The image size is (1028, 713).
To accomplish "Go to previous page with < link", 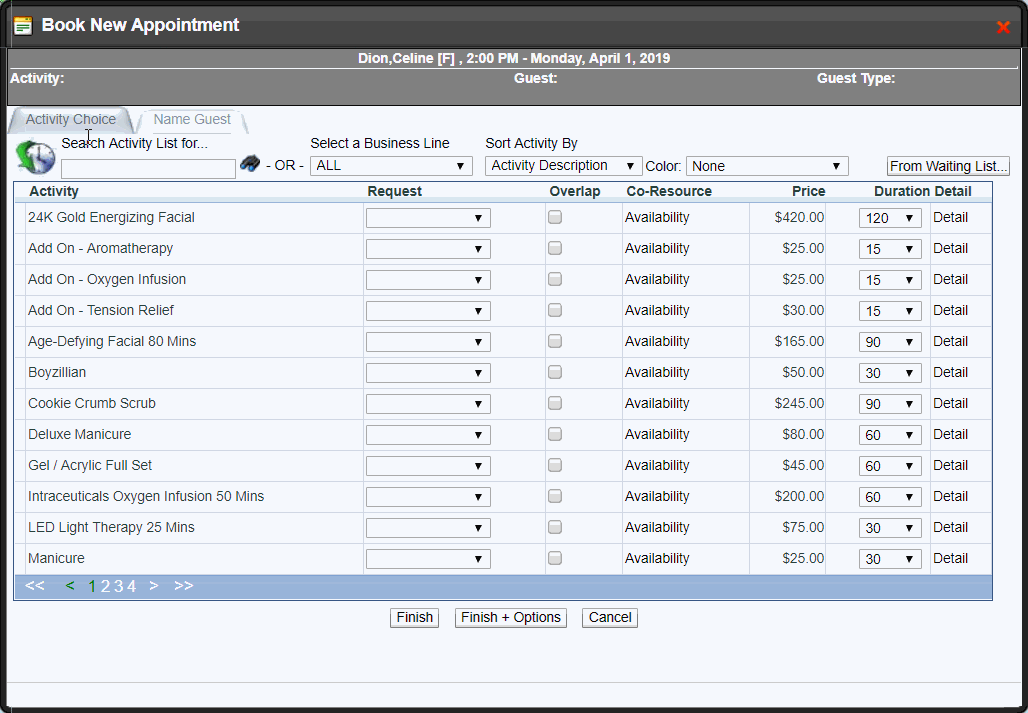I will click(70, 586).
